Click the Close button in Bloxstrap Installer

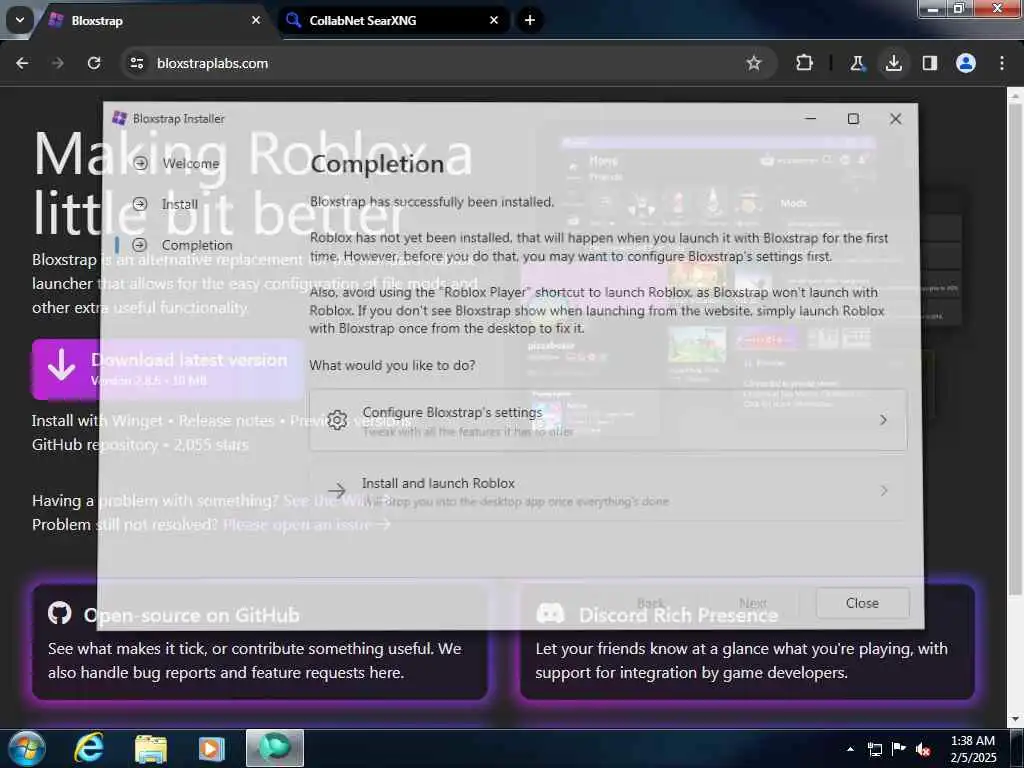point(862,603)
